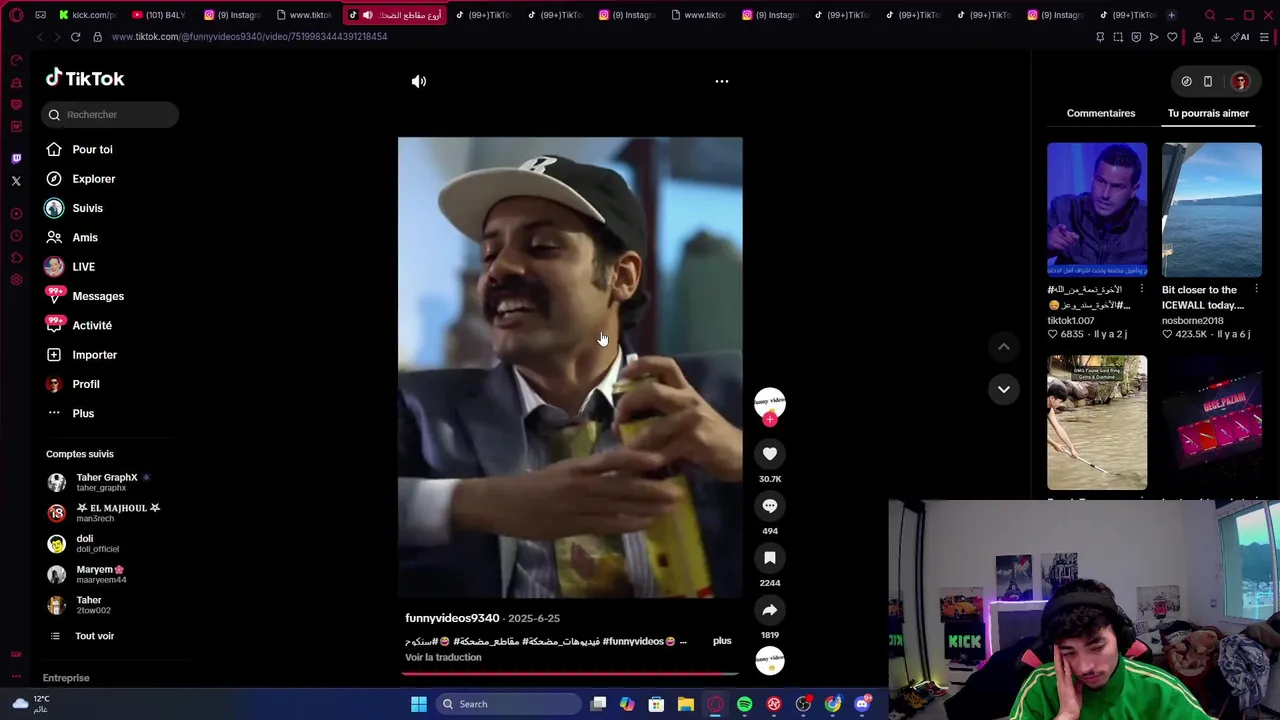
Task: Expand the caption with 'plus'
Action: pos(722,640)
